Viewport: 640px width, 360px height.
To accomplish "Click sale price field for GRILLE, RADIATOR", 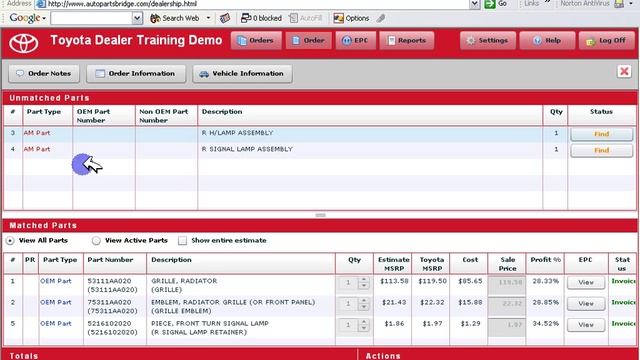I will (x=507, y=284).
